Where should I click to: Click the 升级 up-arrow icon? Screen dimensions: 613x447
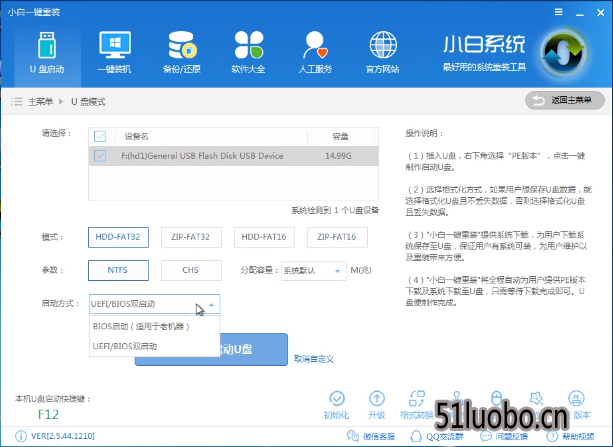point(377,399)
